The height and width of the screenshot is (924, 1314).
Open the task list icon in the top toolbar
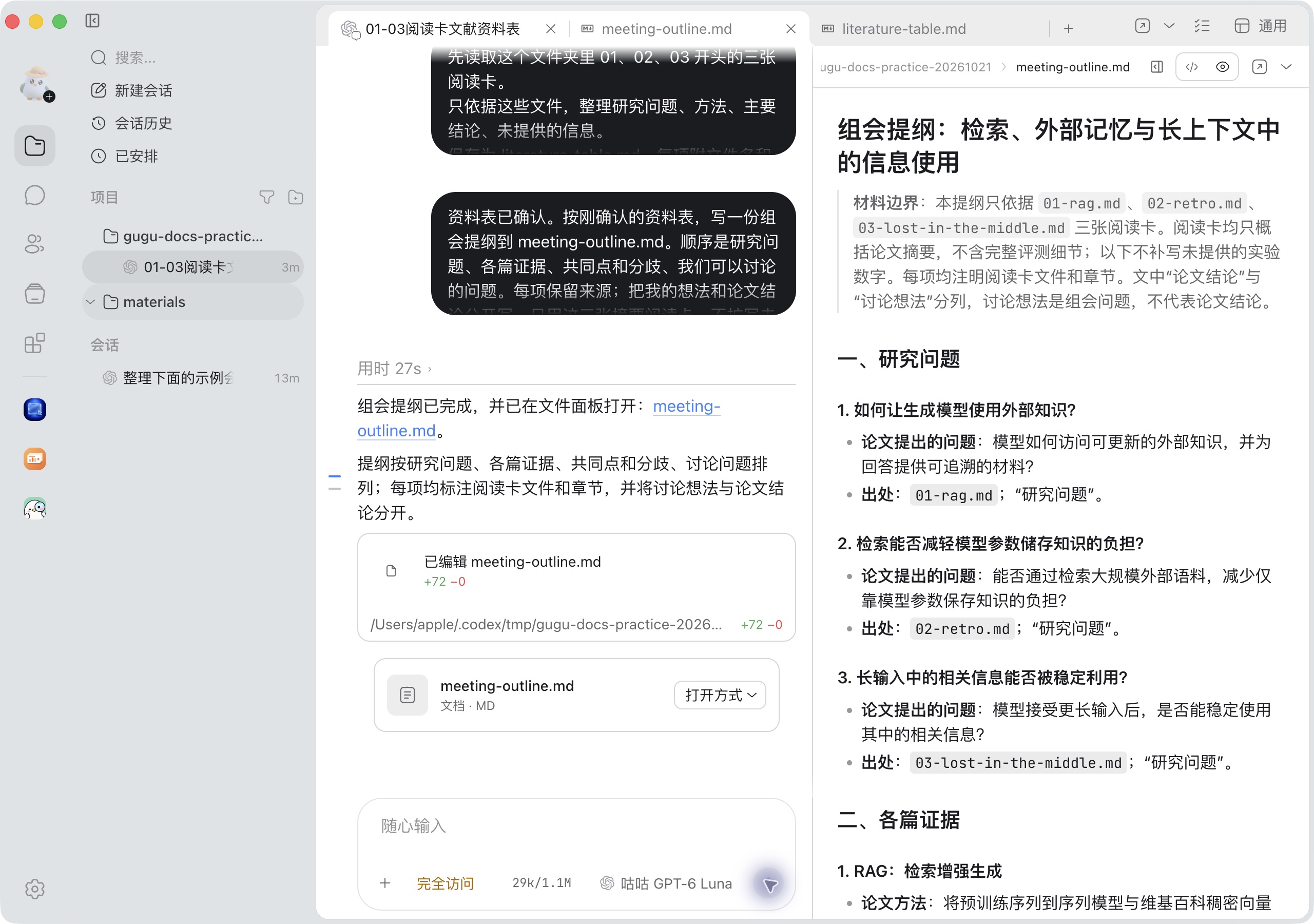1202,26
